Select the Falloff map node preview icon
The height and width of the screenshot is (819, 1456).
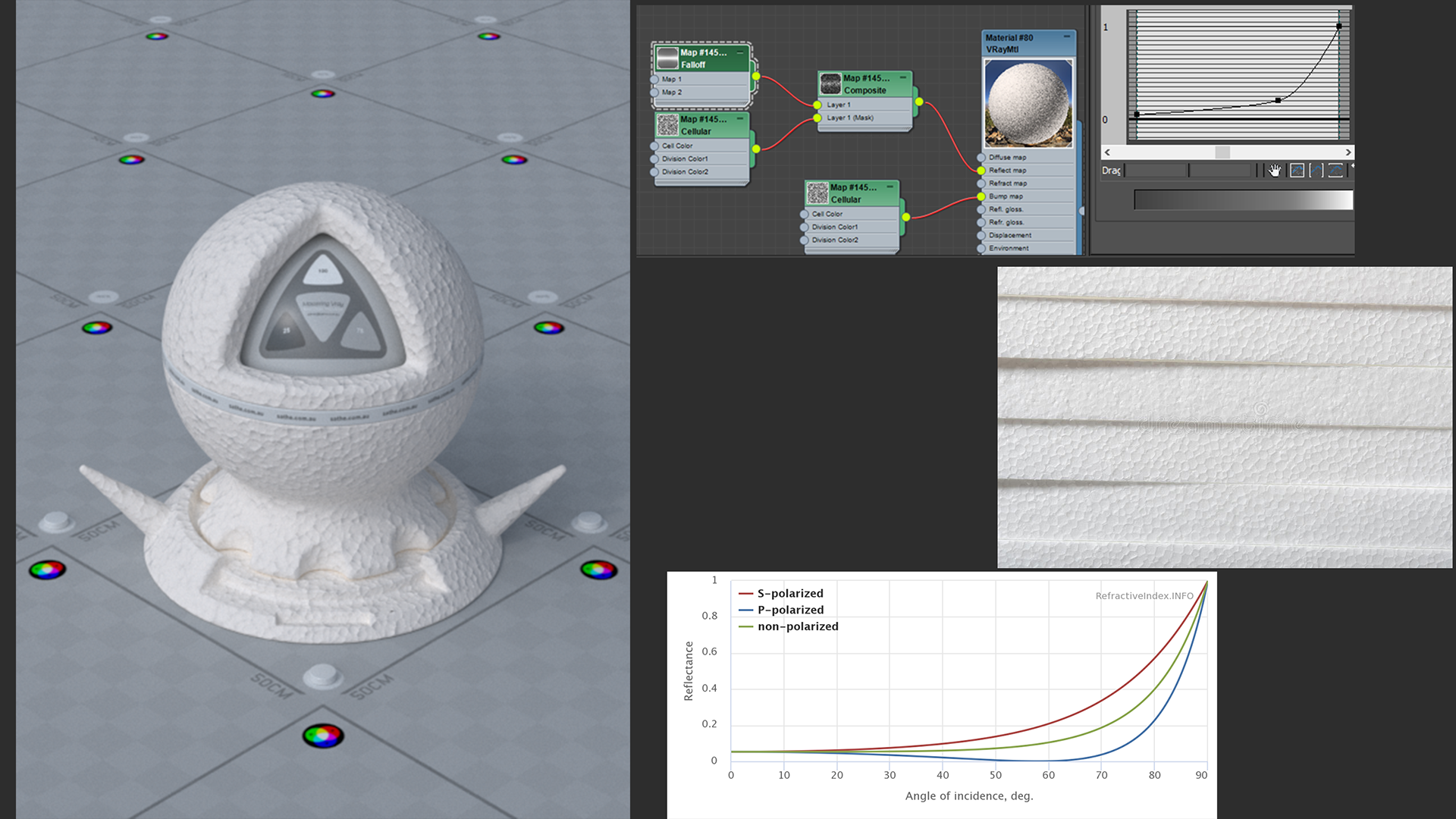(667, 58)
